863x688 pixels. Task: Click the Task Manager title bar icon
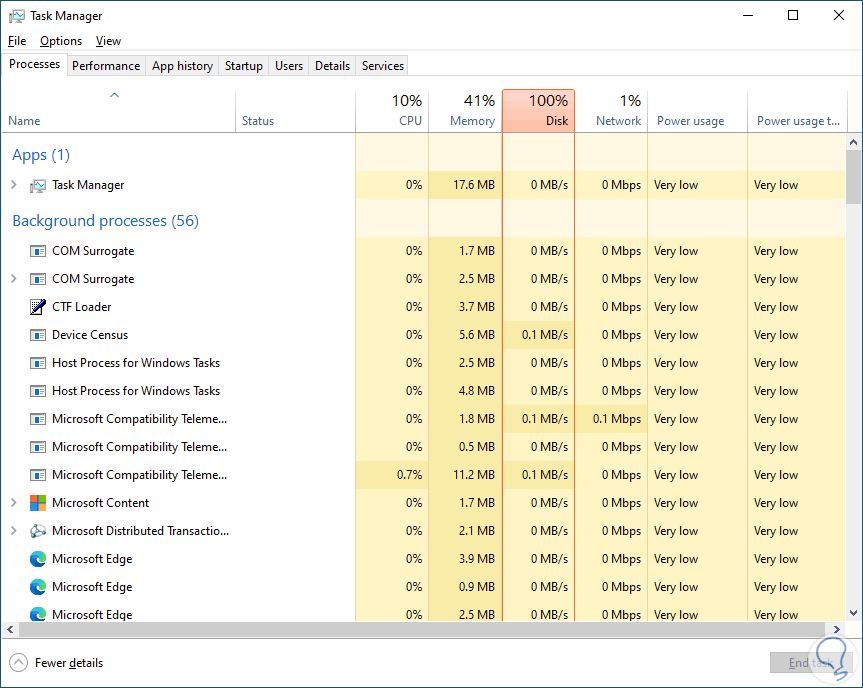pyautogui.click(x=16, y=16)
